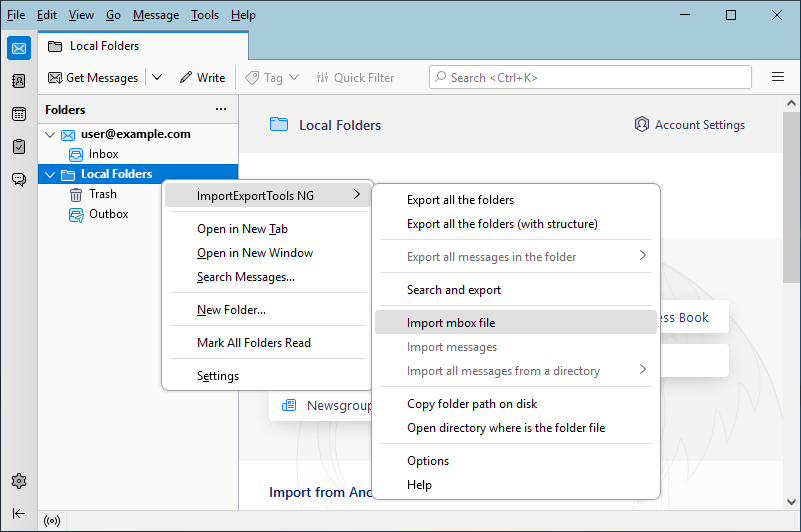Screen dimensions: 801x532
Task: Open the File menu
Action: click(16, 15)
